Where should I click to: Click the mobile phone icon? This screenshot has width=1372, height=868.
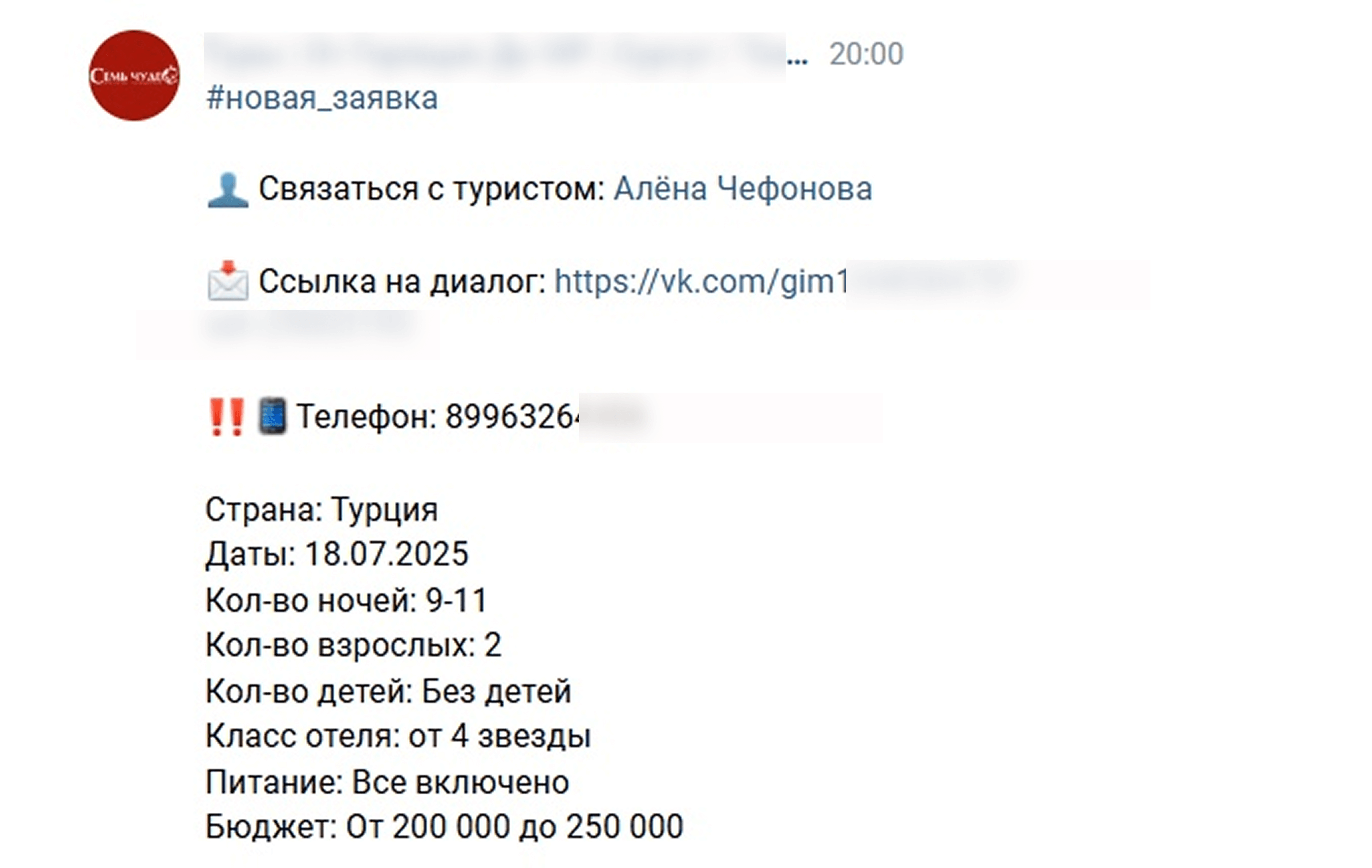pos(272,417)
